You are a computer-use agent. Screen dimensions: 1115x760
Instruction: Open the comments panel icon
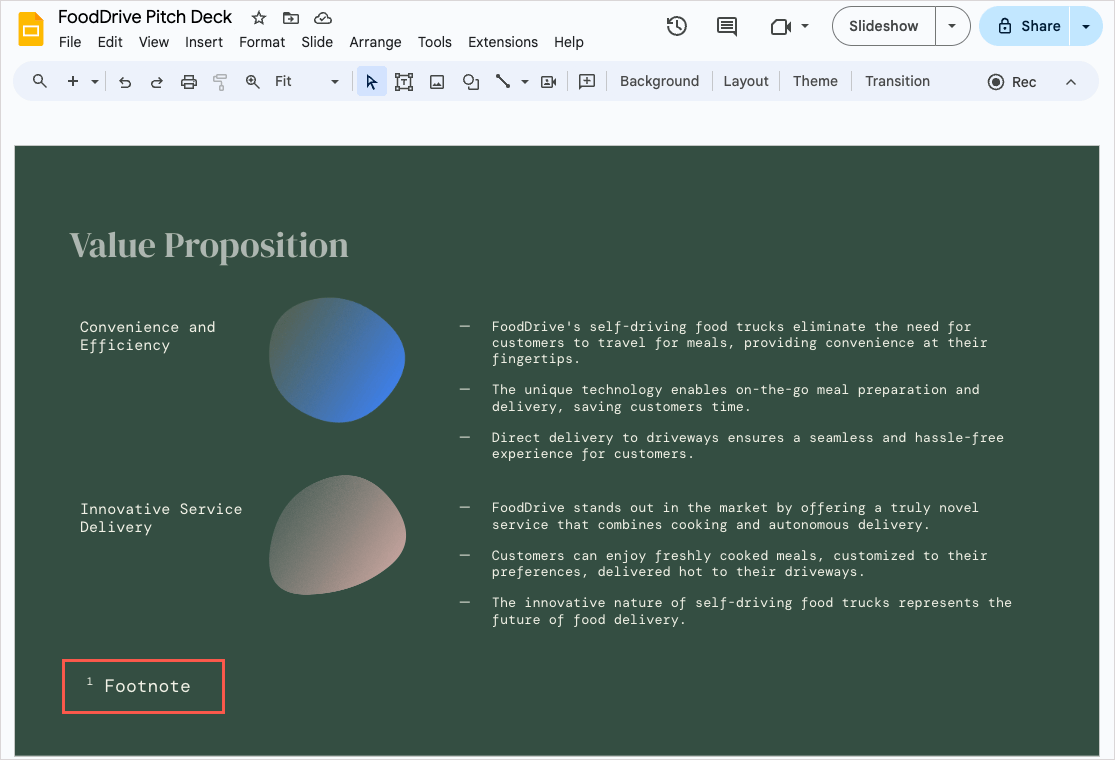727,26
